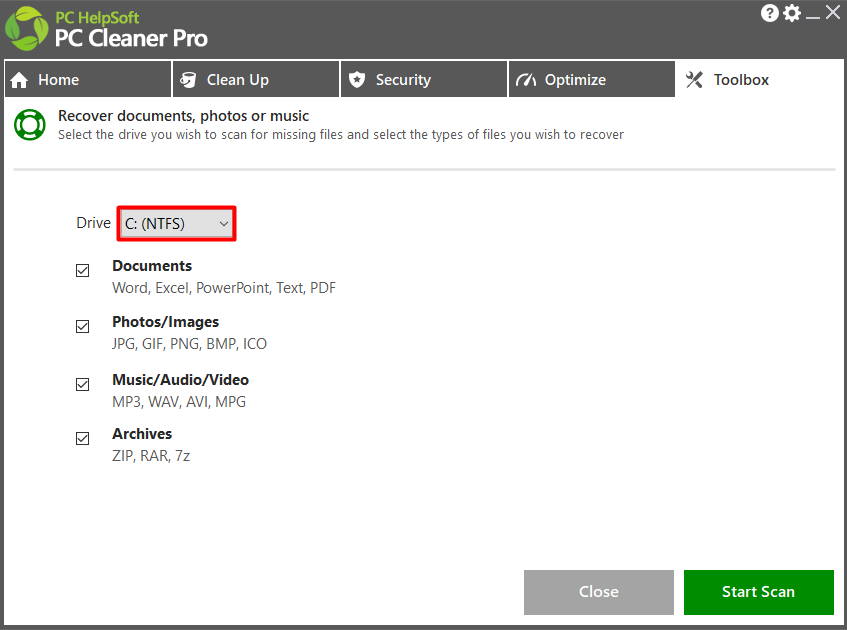Click the 'Word, Excel, PowerPoint, Text, PDF' text
The height and width of the screenshot is (630, 847).
pyautogui.click(x=224, y=288)
